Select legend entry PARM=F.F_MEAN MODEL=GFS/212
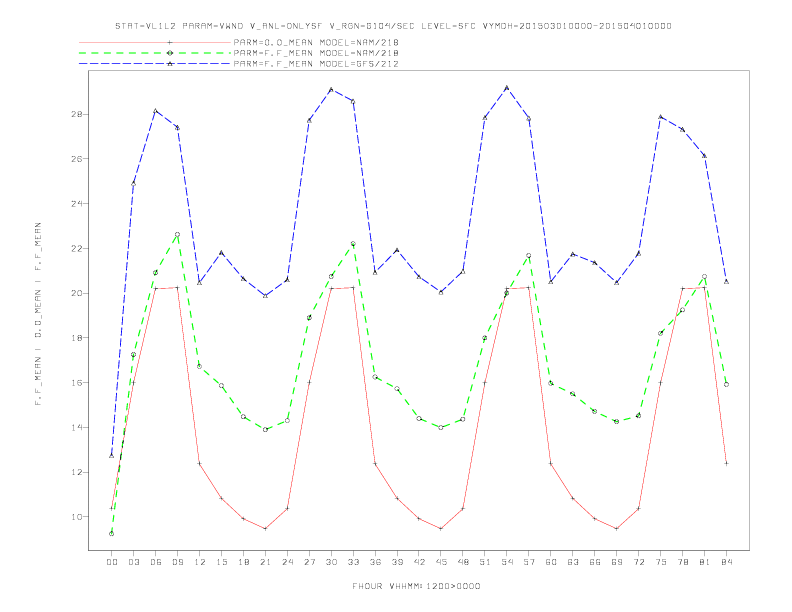792x612 pixels. [x=316, y=64]
